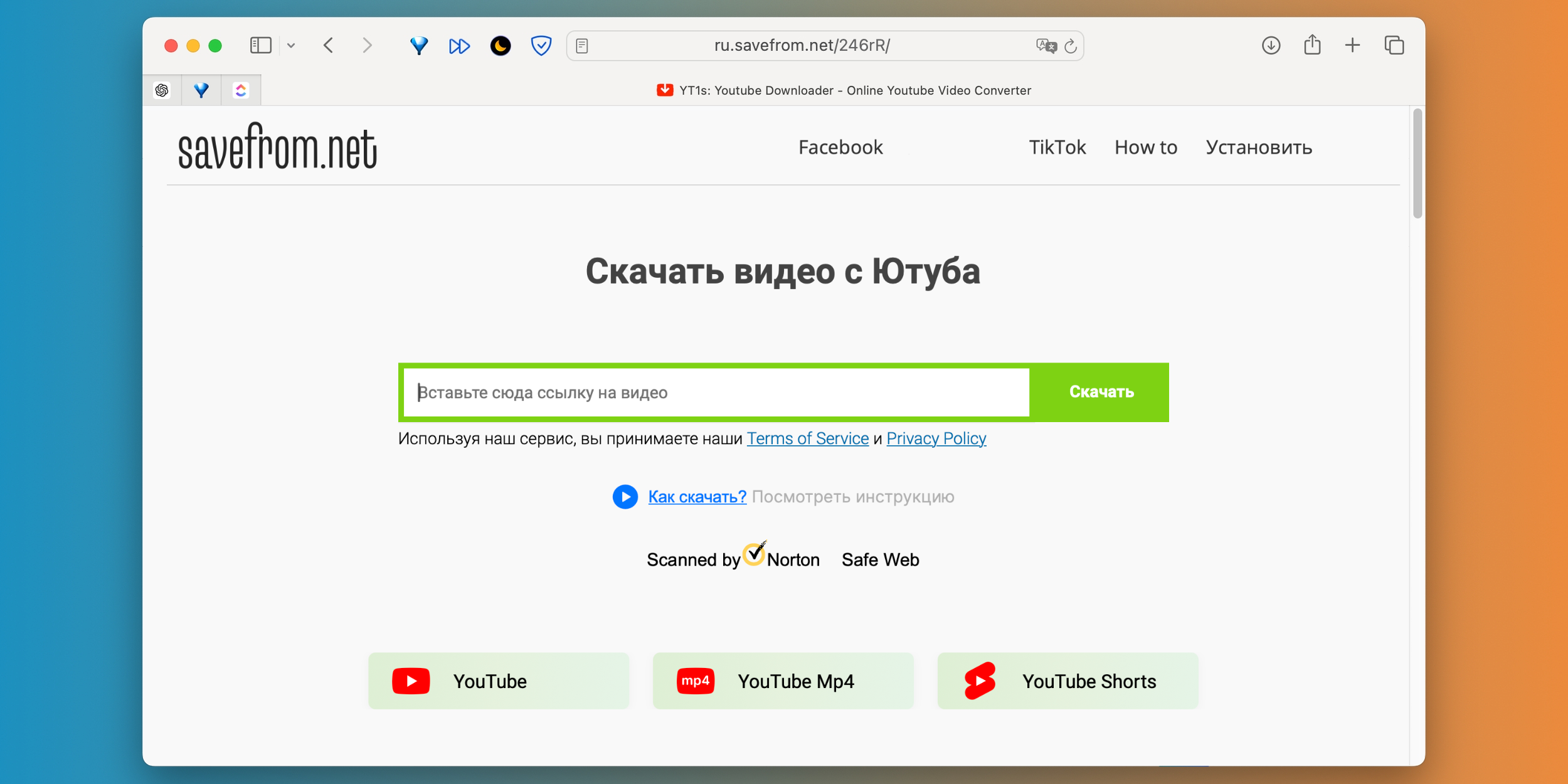Click the red mp4 icon
Image resolution: width=1568 pixels, height=784 pixels.
(696, 681)
